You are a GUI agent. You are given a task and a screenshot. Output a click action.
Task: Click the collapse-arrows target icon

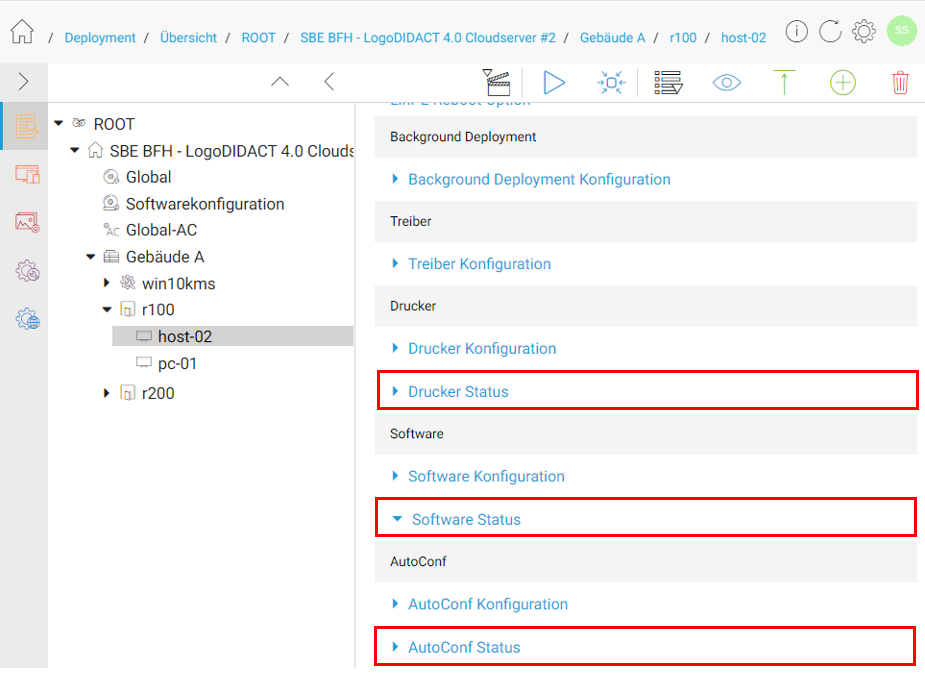611,82
